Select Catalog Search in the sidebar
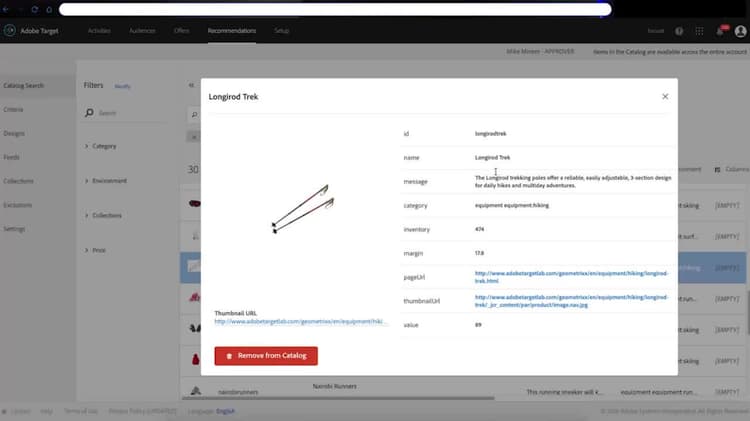Screen dimensions: 750x421 click(x=23, y=86)
